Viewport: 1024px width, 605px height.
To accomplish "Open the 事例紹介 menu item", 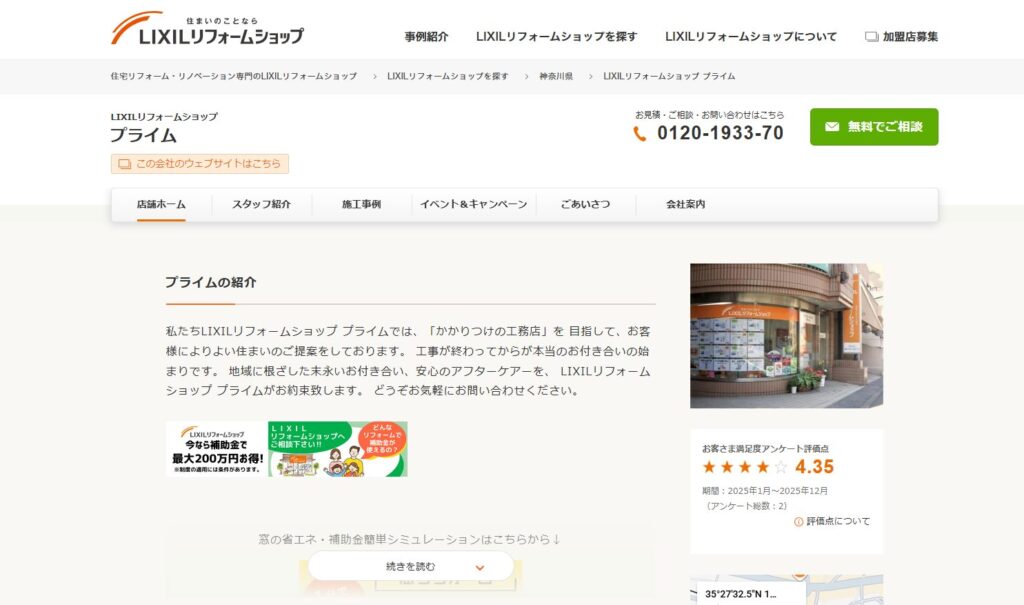I will coord(426,37).
